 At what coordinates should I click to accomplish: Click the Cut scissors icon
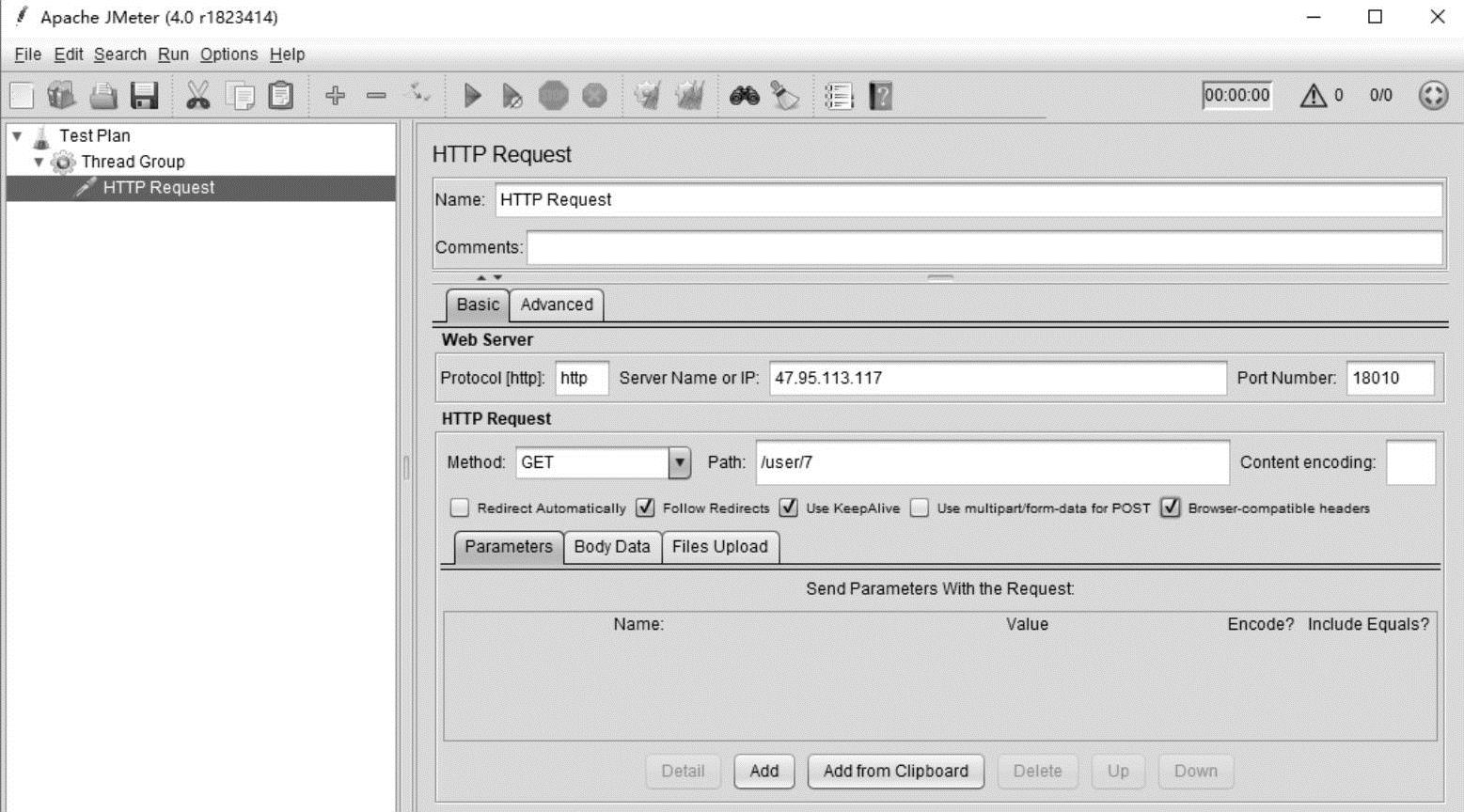197,96
